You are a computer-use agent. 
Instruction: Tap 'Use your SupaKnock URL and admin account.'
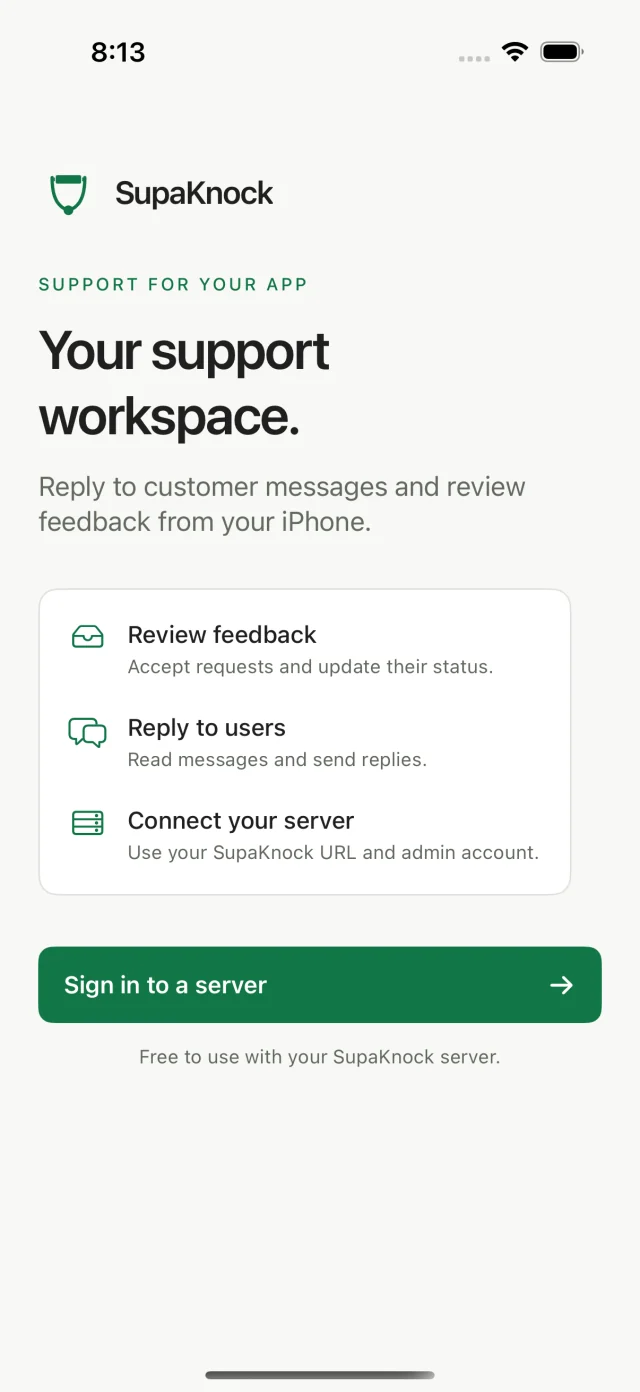point(333,853)
